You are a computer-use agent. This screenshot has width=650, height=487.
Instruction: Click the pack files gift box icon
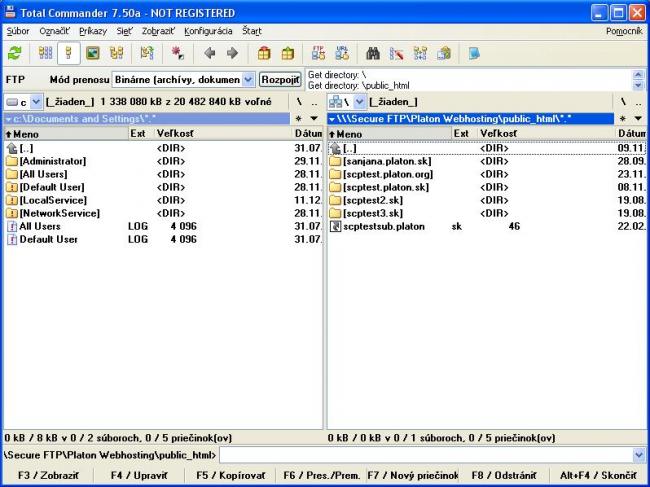tap(264, 53)
